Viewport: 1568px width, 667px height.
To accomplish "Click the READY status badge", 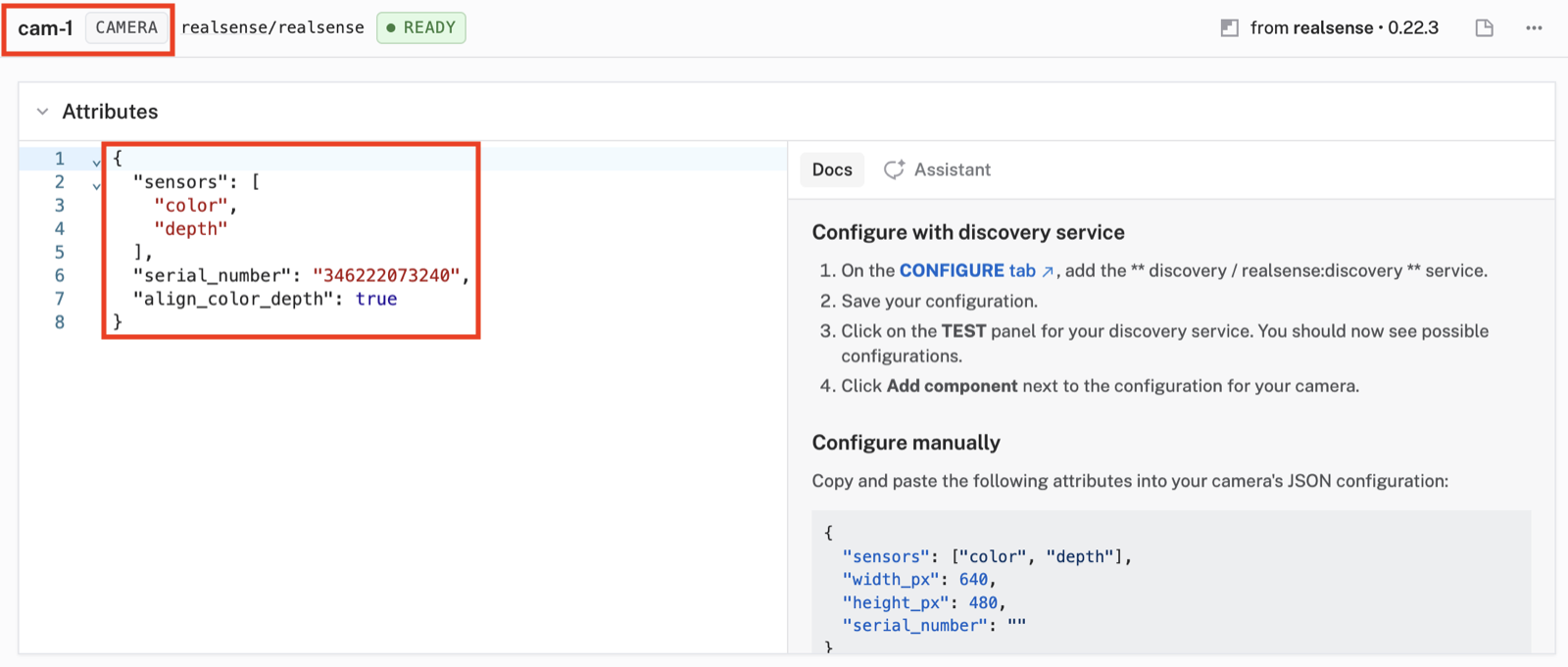I will click(x=421, y=27).
